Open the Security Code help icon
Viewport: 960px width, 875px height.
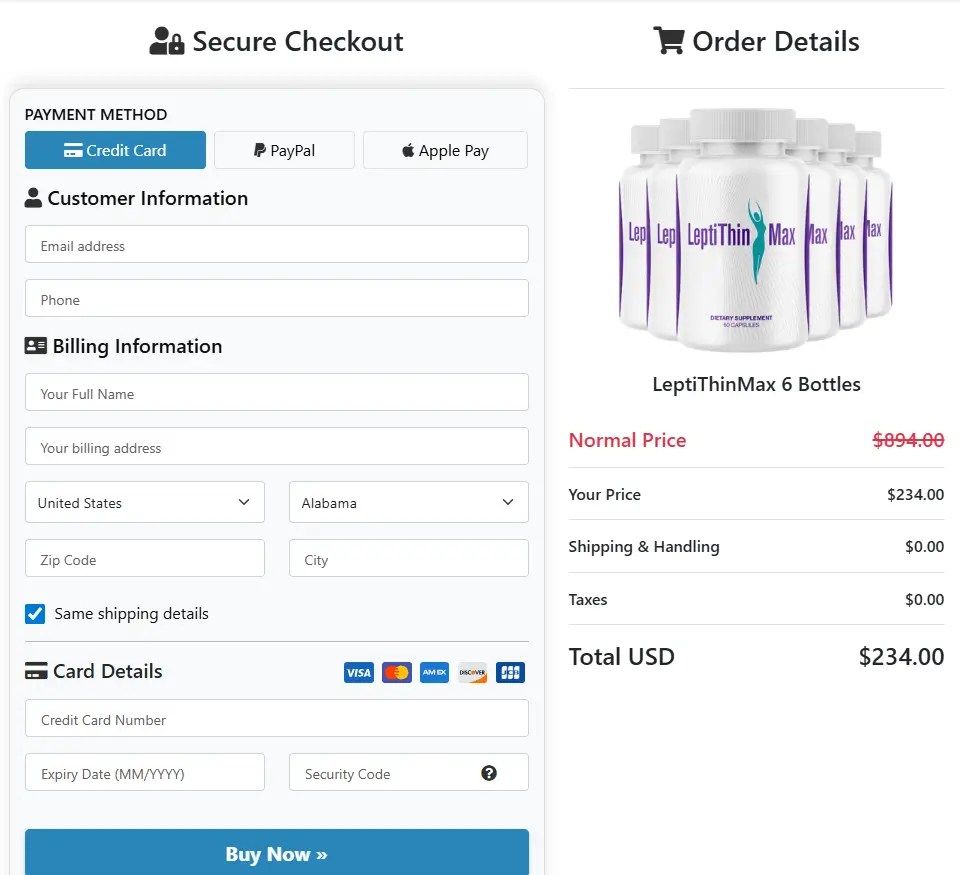(x=489, y=772)
